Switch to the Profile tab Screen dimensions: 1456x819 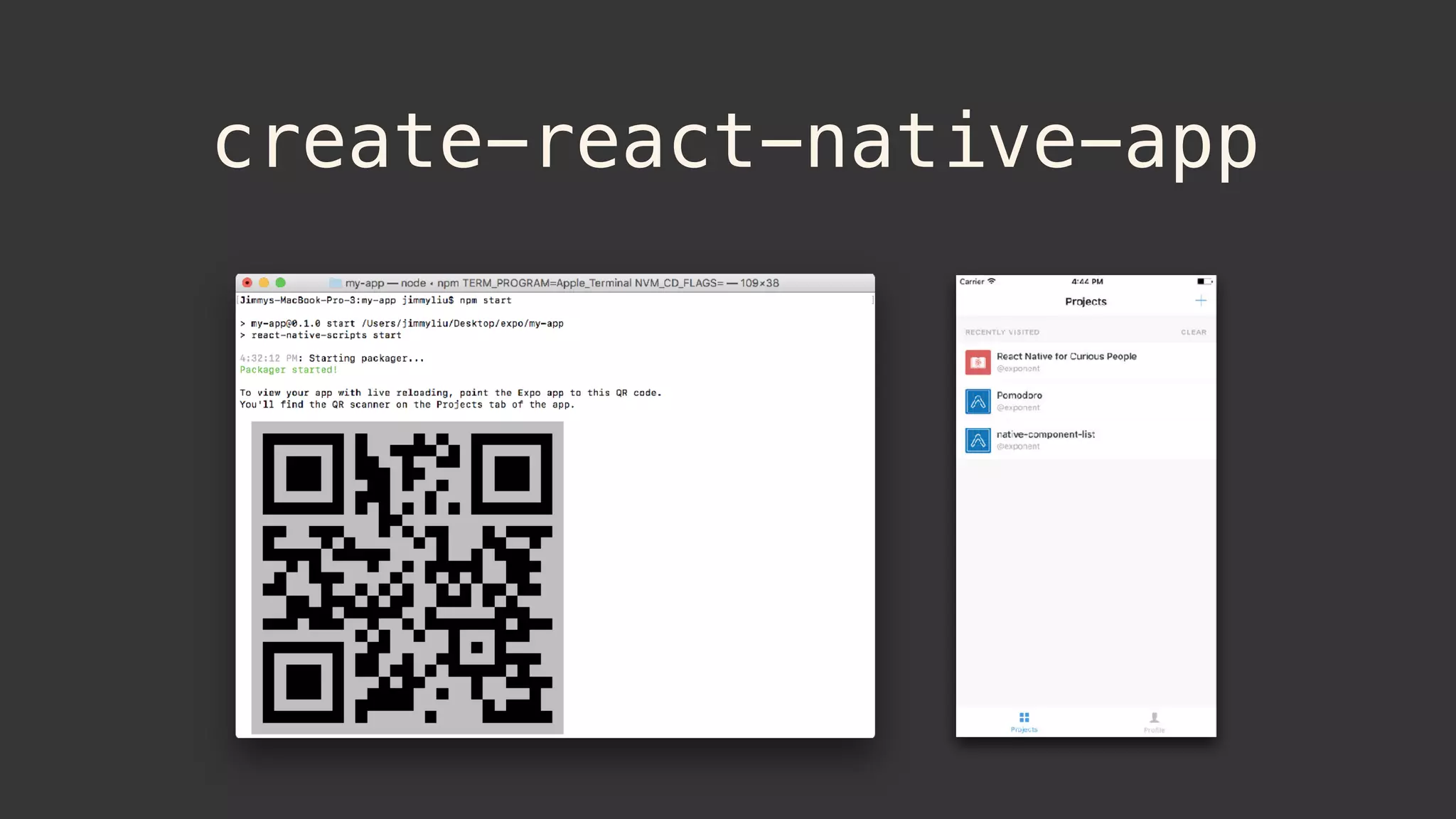(x=1154, y=722)
